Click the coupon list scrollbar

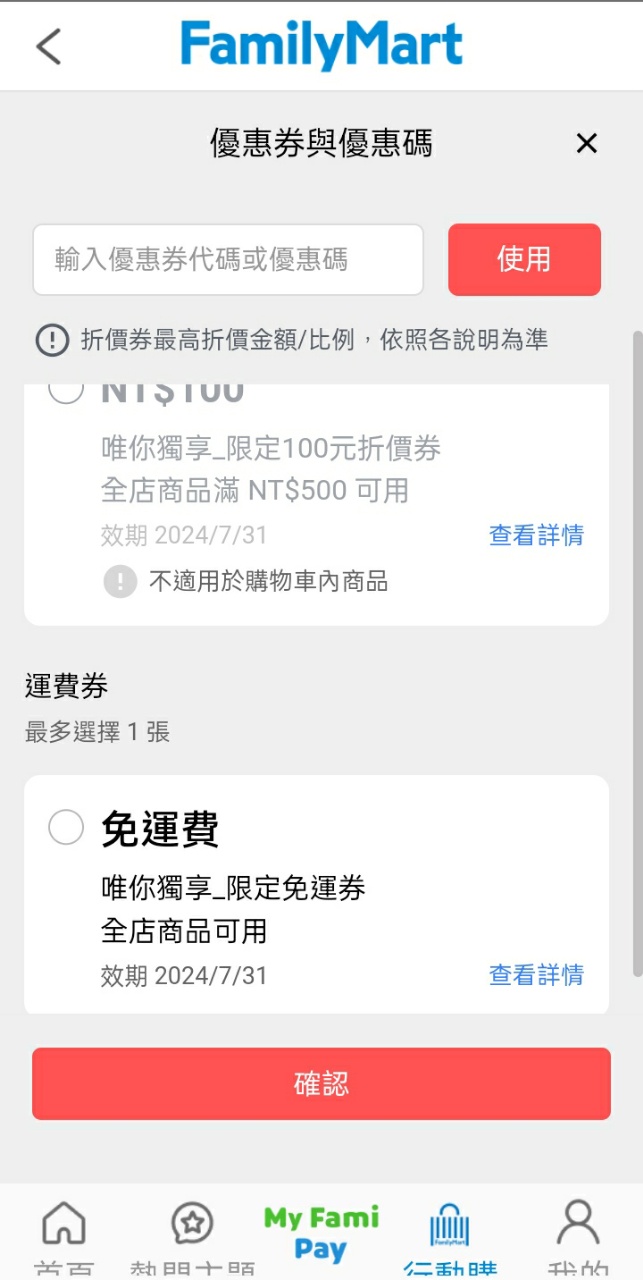coord(636,650)
